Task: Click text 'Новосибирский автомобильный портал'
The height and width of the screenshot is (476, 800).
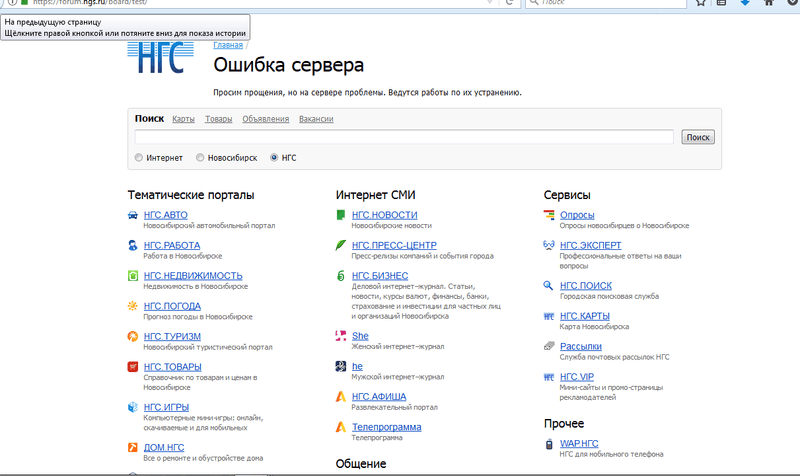Action: click(209, 226)
